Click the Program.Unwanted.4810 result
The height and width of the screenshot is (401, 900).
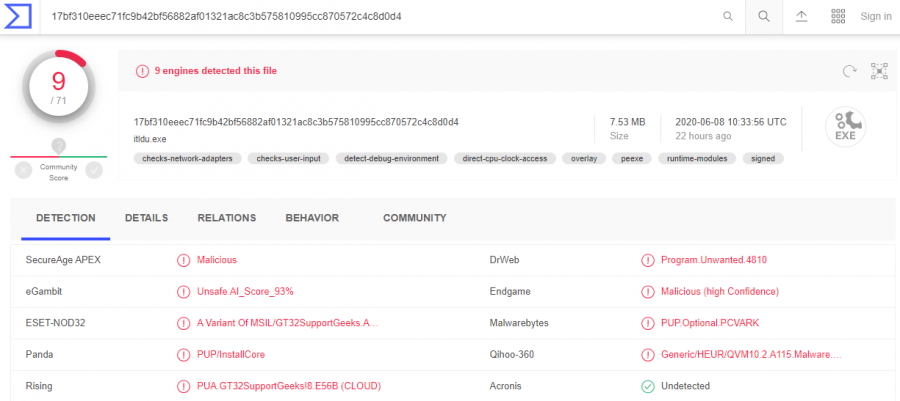714,260
